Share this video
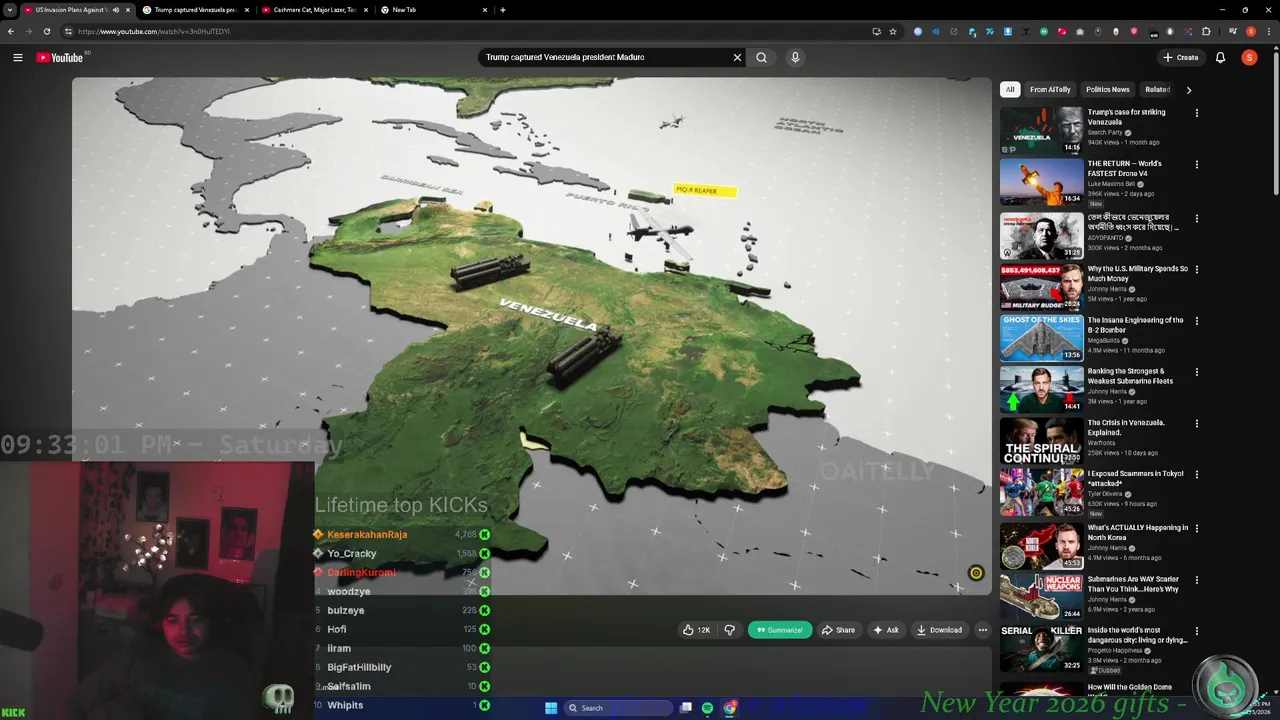Viewport: 1280px width, 720px height. click(x=838, y=630)
